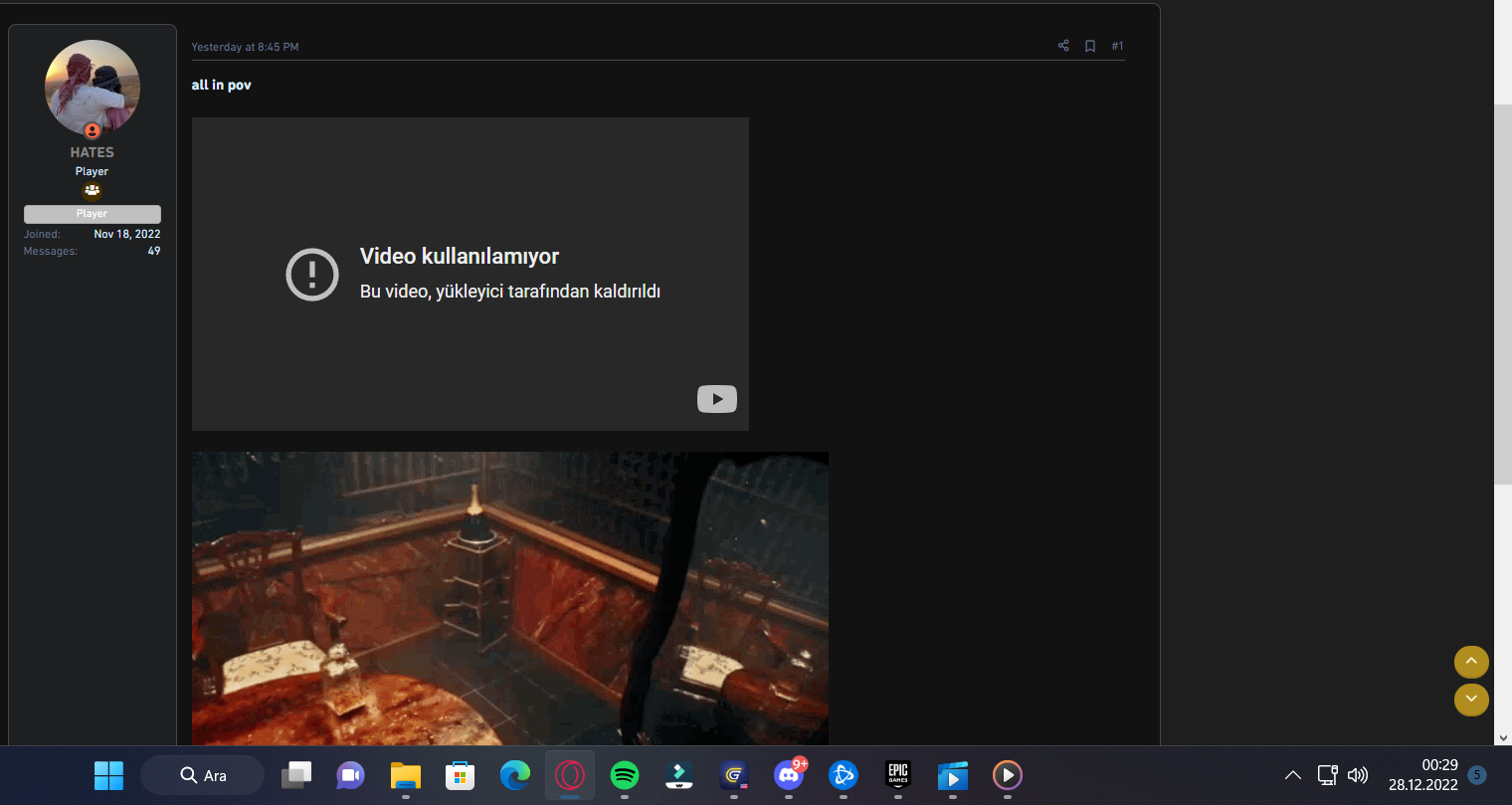The width and height of the screenshot is (1512, 805).
Task: Click the group badge icon under Player
Action: 93,190
